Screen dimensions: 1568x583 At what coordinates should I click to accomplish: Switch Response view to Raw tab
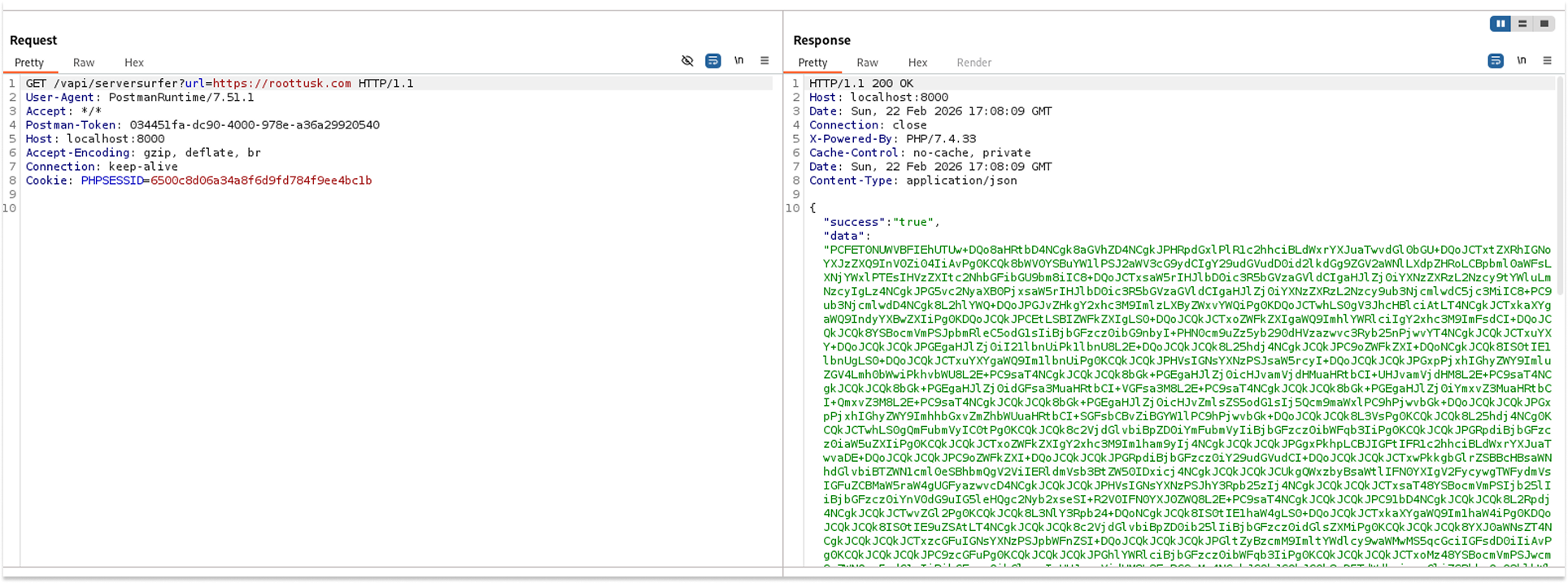click(x=867, y=63)
